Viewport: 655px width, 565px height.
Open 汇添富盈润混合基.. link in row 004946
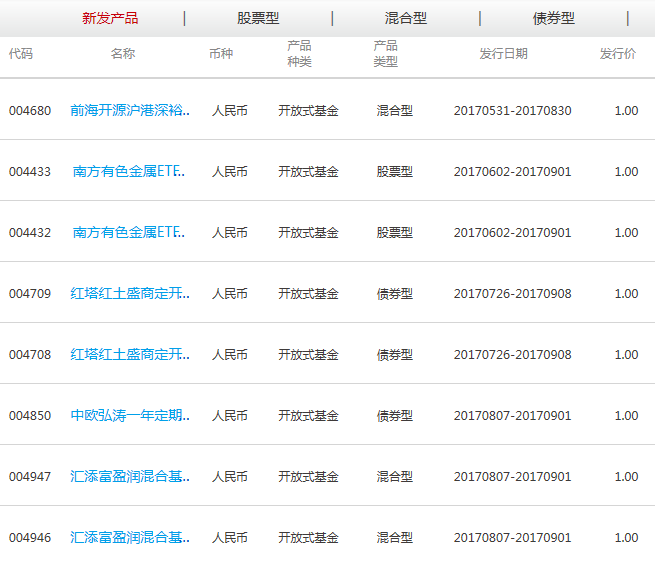click(130, 537)
